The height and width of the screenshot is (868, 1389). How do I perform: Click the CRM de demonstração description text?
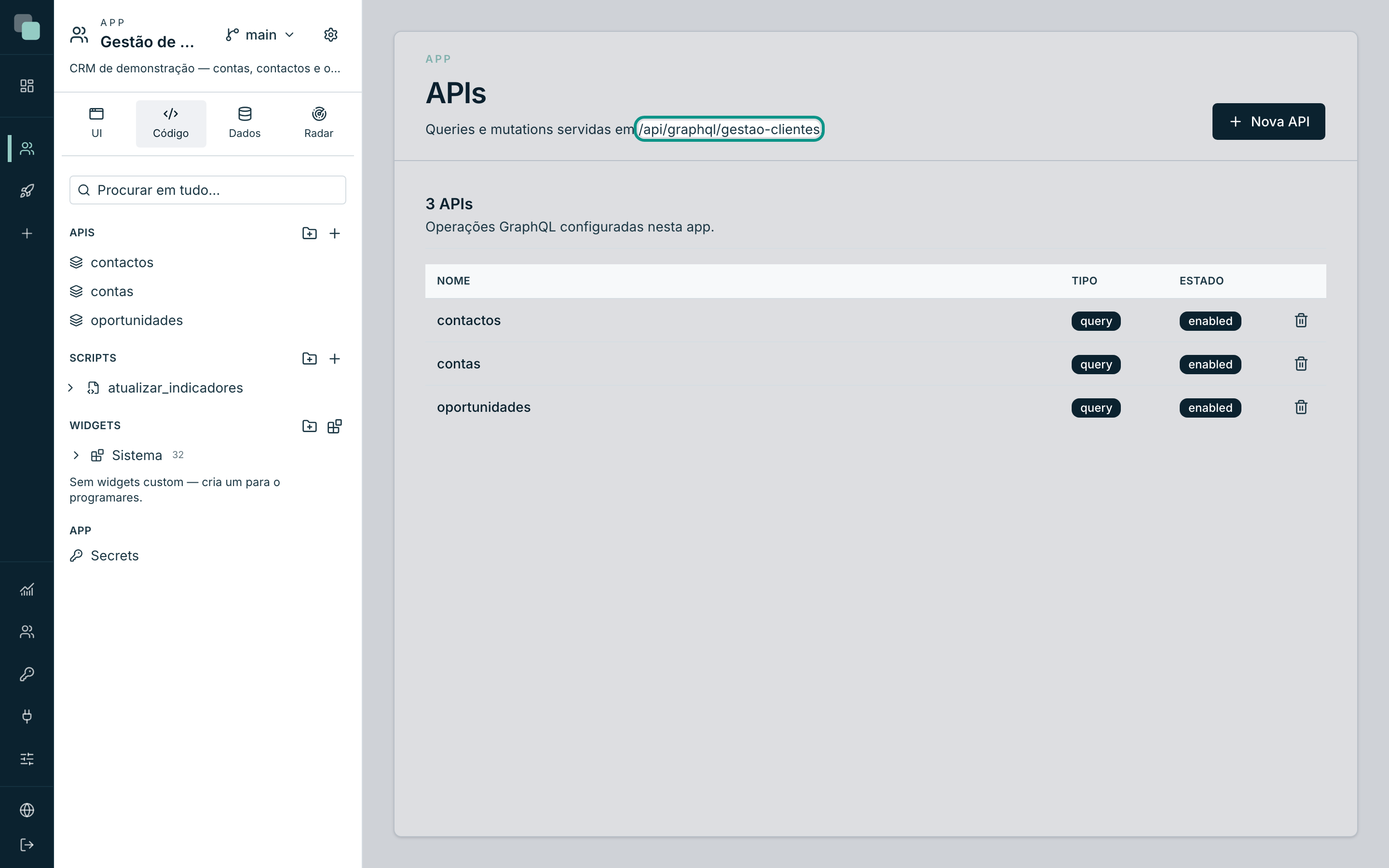(x=205, y=68)
